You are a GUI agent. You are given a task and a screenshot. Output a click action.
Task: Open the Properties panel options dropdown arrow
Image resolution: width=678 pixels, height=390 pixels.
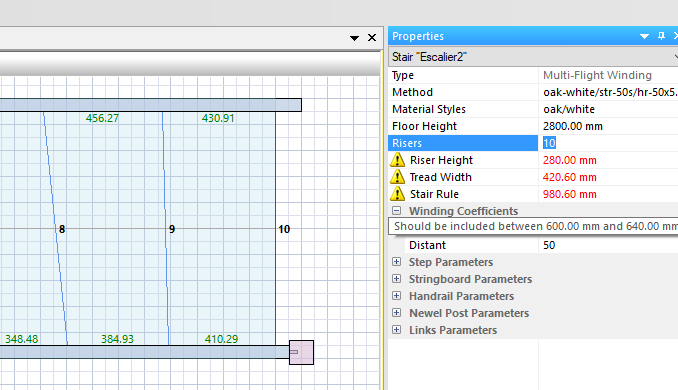tap(644, 36)
